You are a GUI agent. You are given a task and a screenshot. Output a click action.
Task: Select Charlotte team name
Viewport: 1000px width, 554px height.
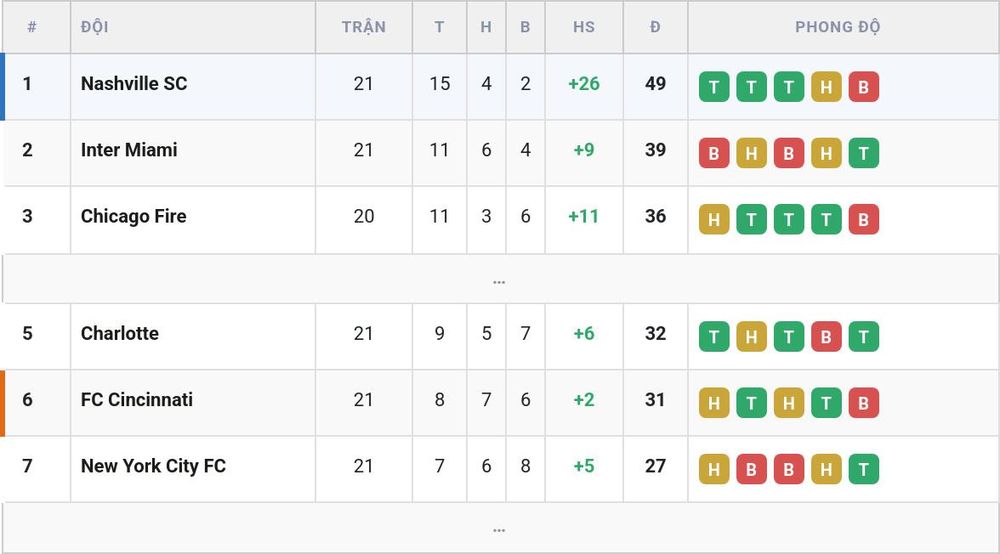click(120, 333)
